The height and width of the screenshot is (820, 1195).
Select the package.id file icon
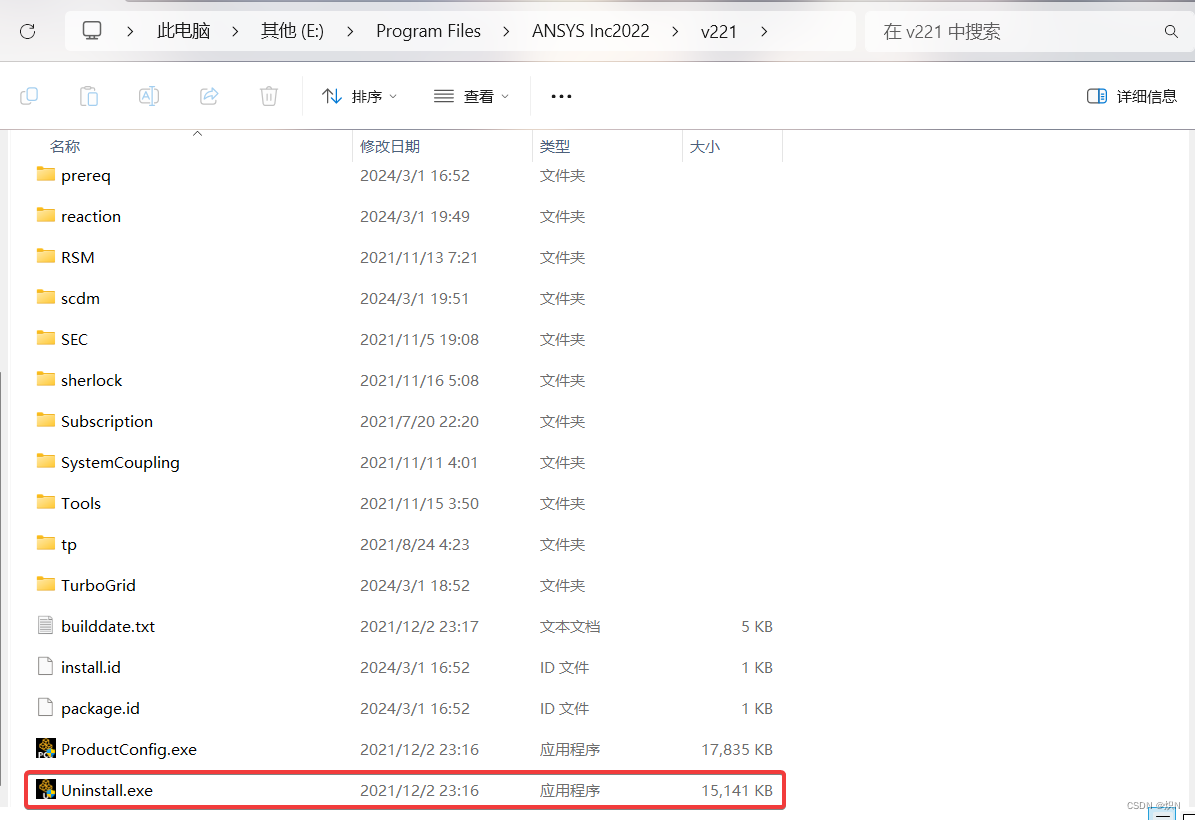point(46,708)
